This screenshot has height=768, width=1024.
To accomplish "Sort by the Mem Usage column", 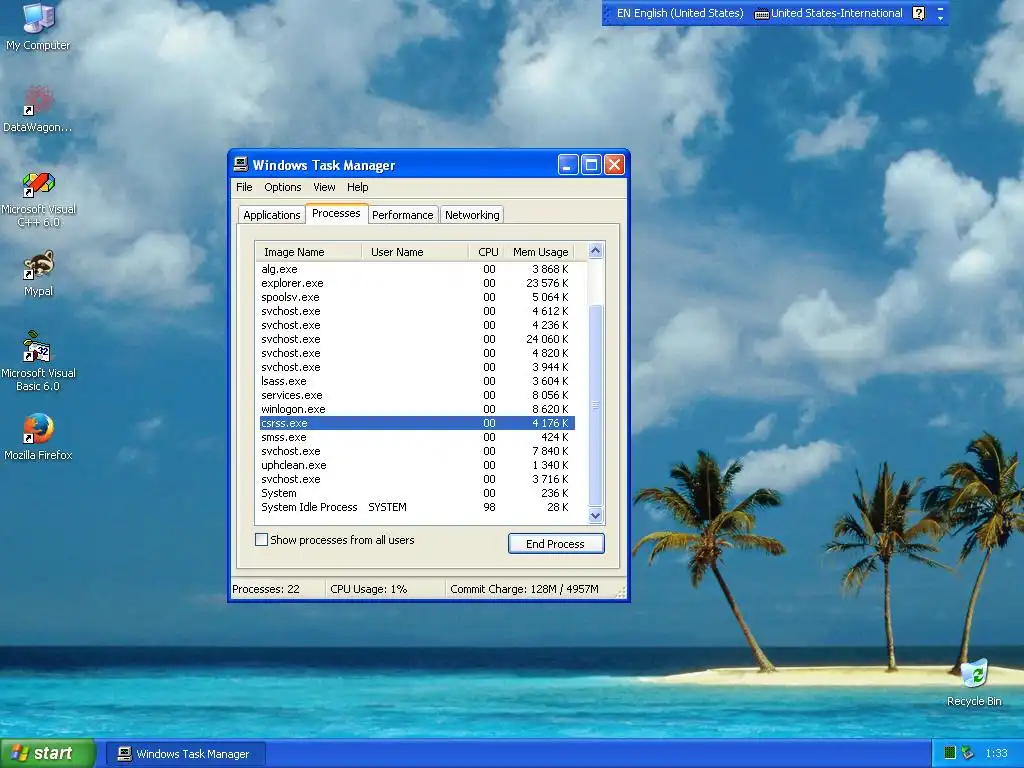I will point(539,252).
